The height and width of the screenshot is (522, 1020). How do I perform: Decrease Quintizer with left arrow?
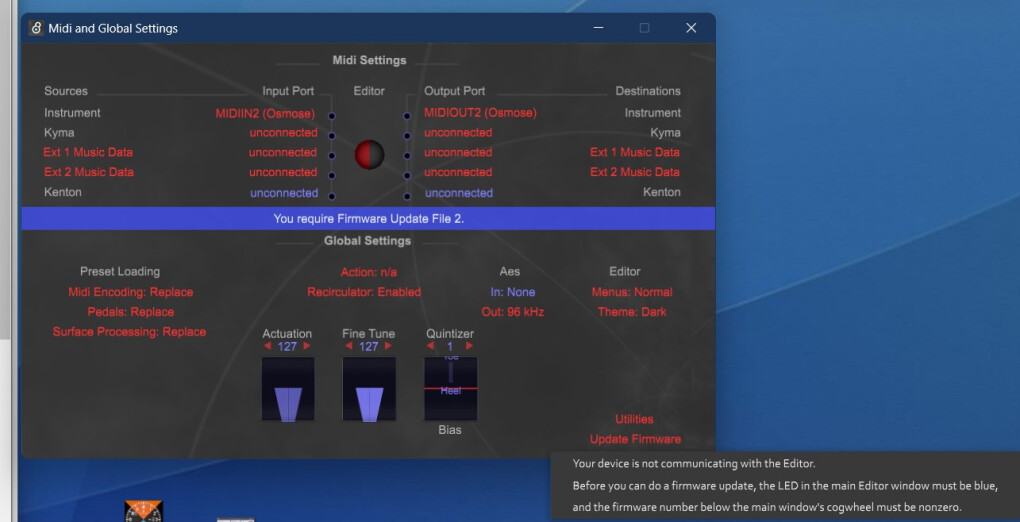[x=431, y=346]
